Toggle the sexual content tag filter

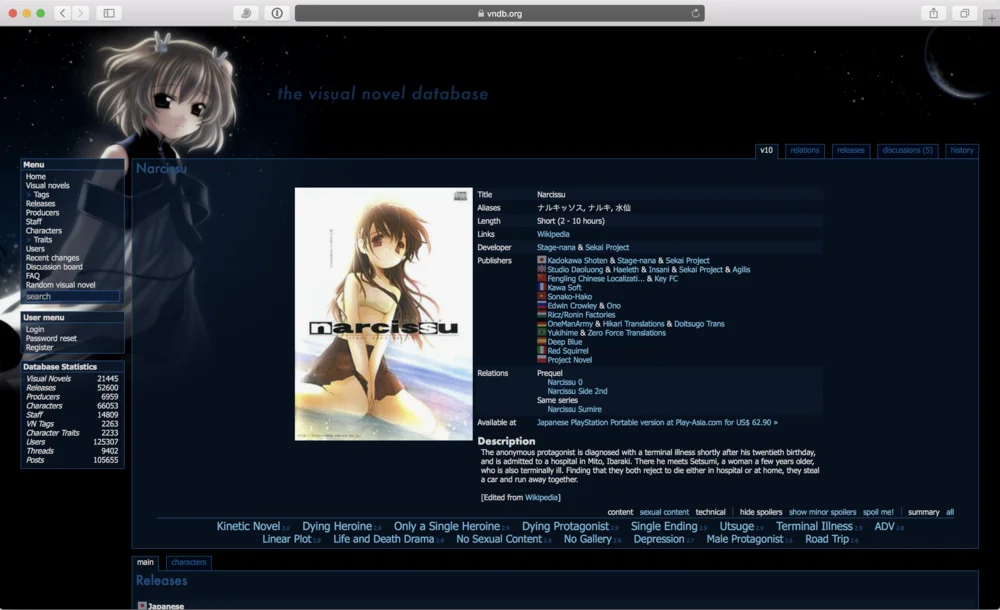pos(664,512)
